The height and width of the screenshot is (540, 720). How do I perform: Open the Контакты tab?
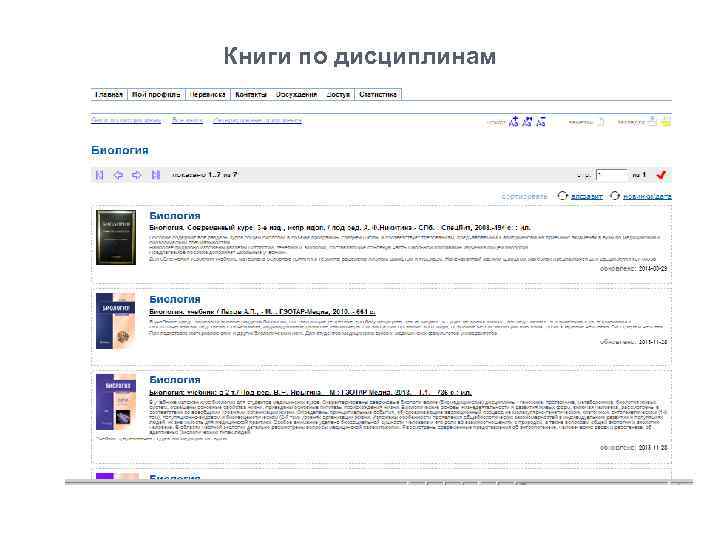pyautogui.click(x=251, y=94)
